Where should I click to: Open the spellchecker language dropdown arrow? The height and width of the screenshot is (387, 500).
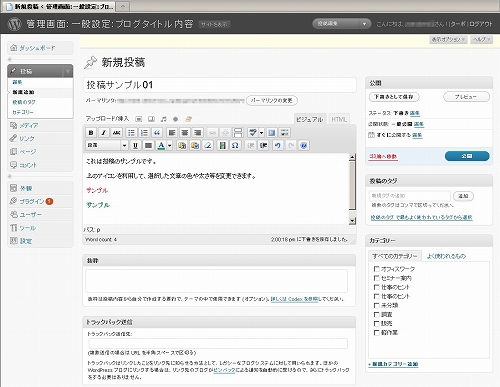click(x=261, y=133)
